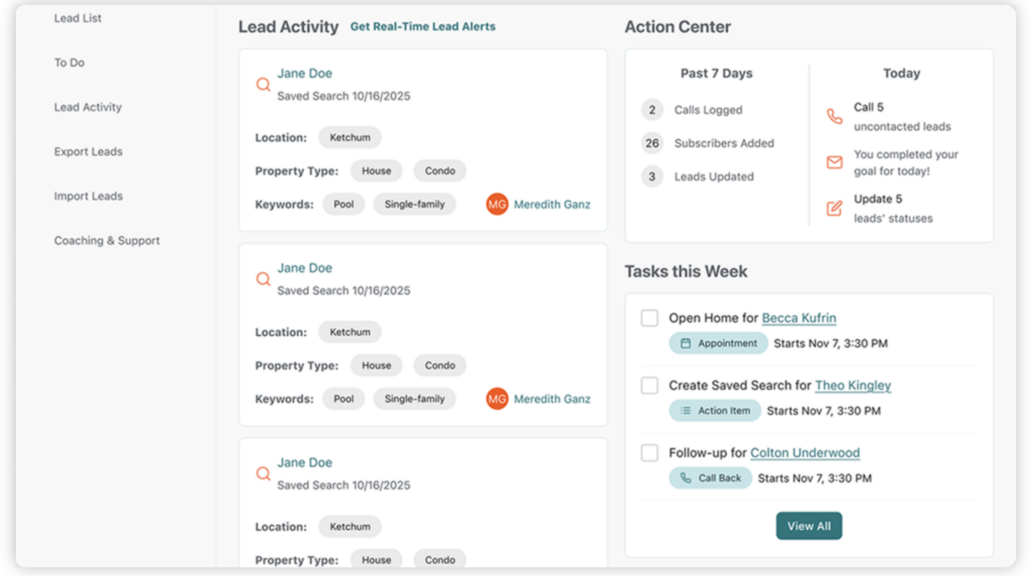Open Get Real-Time Lead Alerts link
Viewport: 1030px width, 576px height.
click(423, 26)
